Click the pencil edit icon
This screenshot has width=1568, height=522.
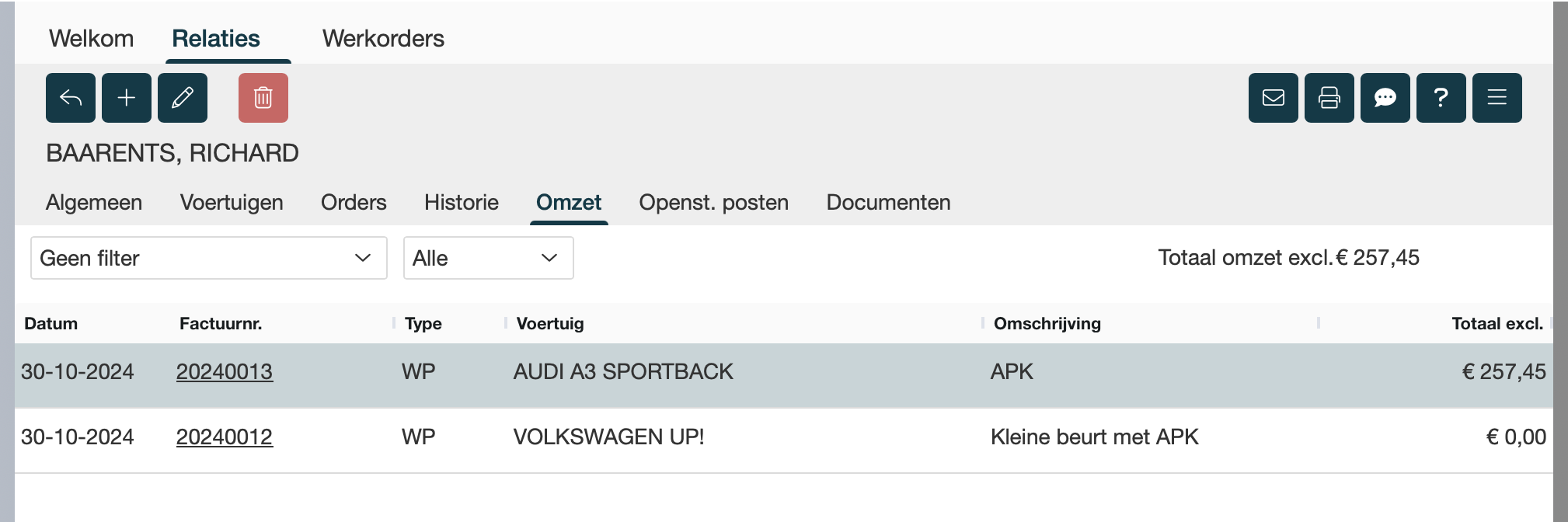click(x=183, y=98)
